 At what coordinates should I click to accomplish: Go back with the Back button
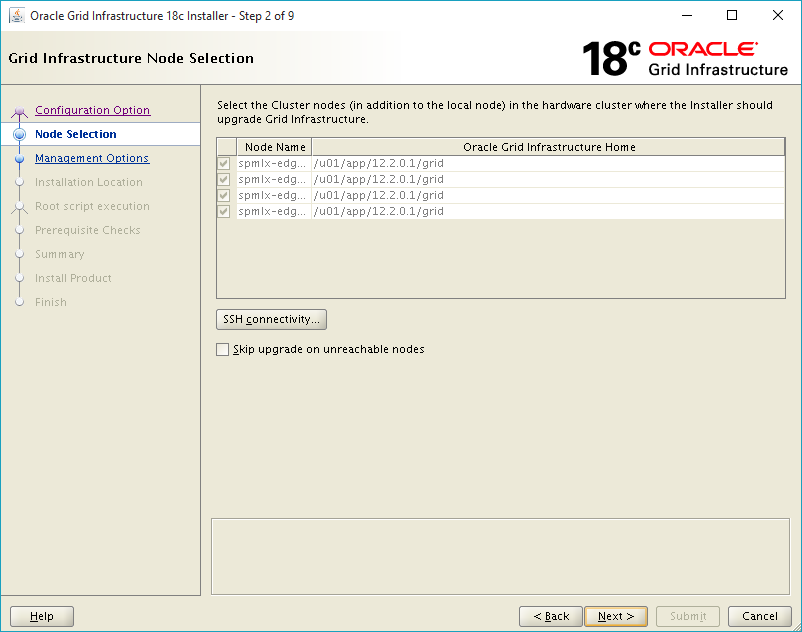coord(551,616)
